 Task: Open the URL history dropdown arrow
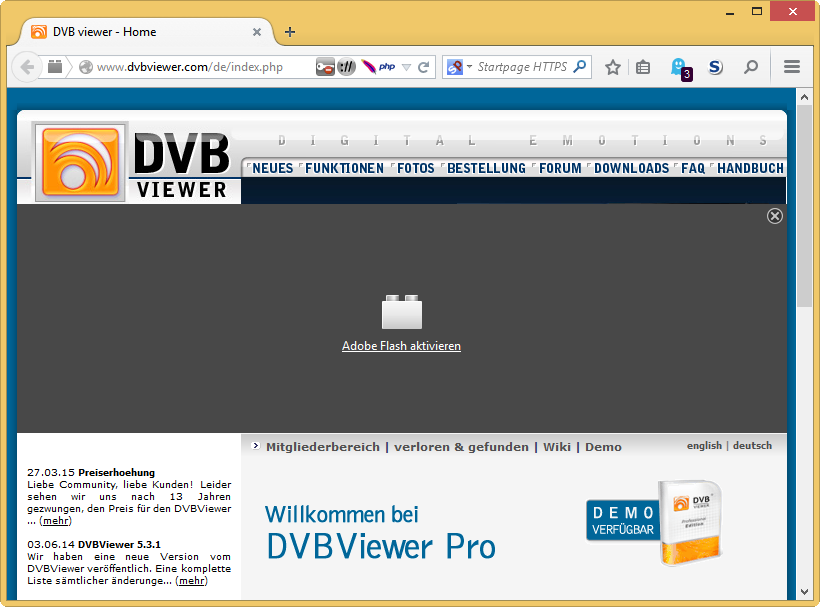[x=406, y=67]
